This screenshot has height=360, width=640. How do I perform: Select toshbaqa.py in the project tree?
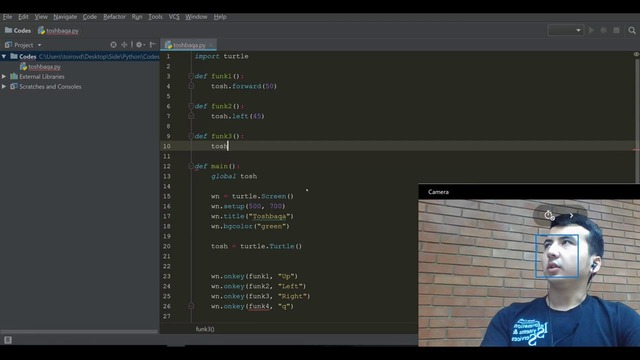(x=40, y=67)
